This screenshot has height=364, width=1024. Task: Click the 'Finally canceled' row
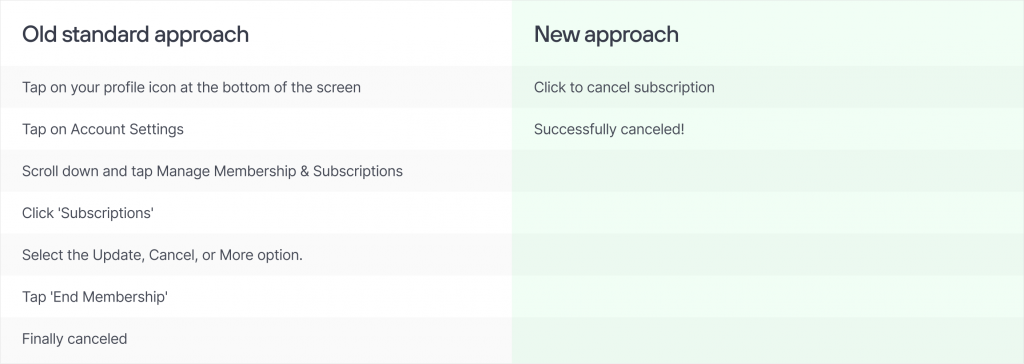click(256, 338)
